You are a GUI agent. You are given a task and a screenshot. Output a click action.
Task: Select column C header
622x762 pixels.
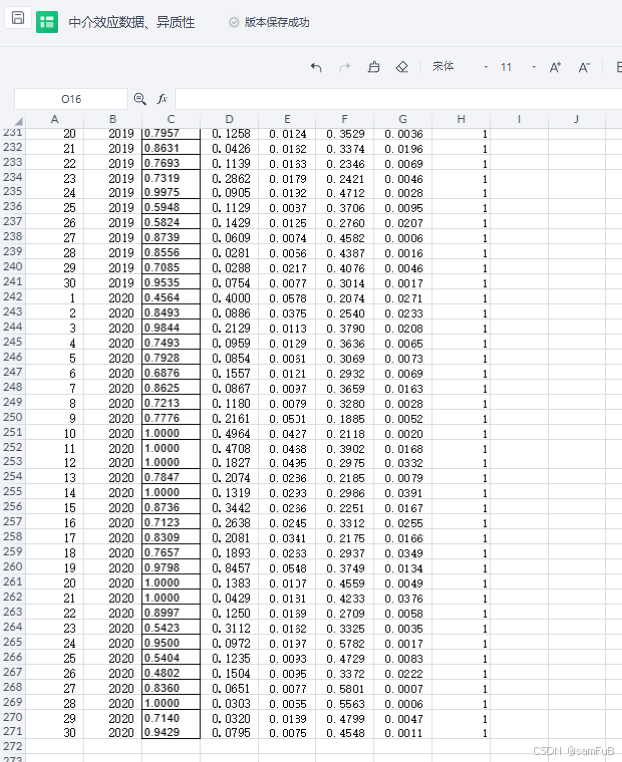pyautogui.click(x=171, y=120)
